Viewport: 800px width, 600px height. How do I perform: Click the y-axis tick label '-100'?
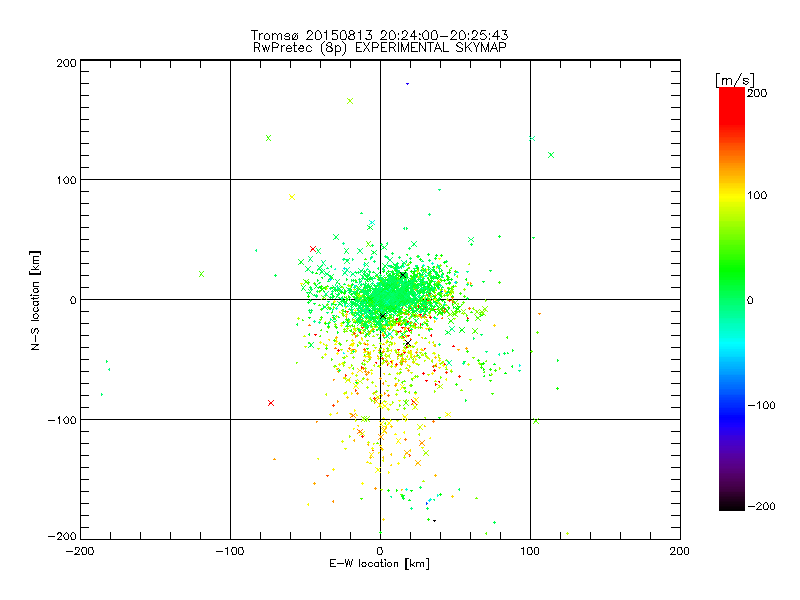pyautogui.click(x=62, y=420)
